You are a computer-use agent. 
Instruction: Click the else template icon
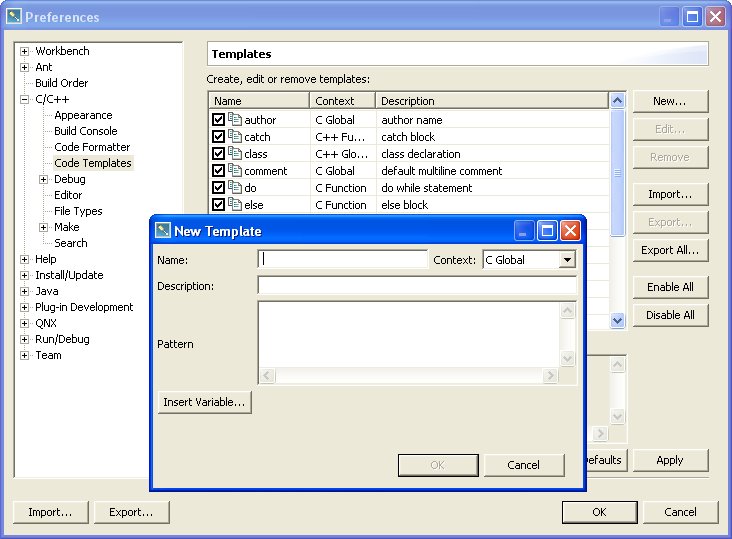tap(235, 205)
